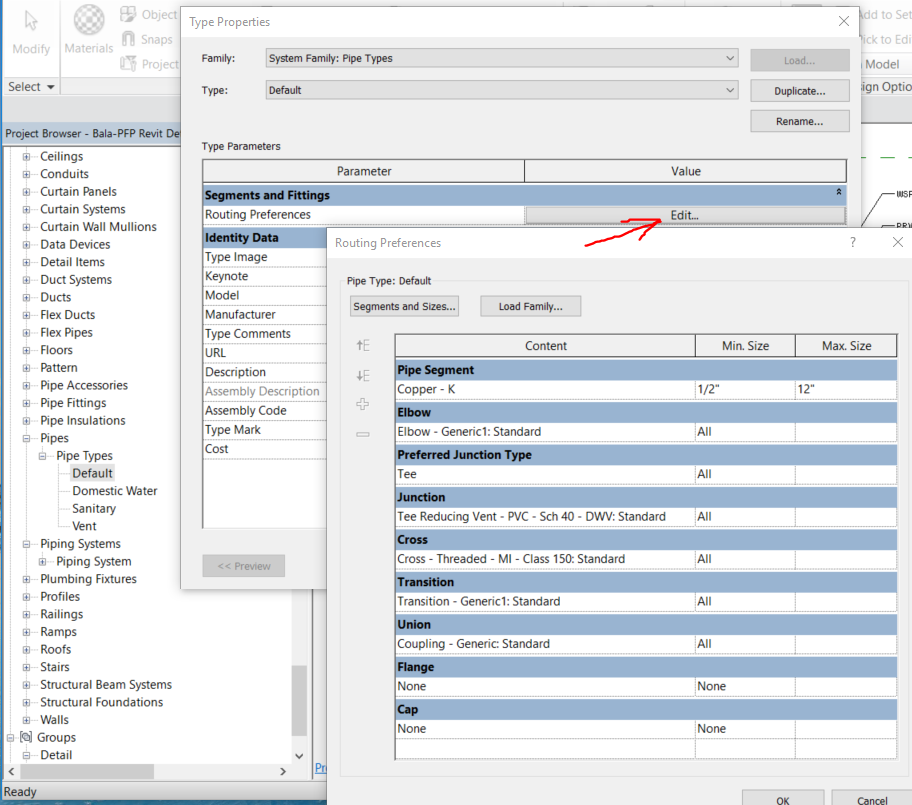Select Pipe Fittings in Project Browser
Viewport: 912px width, 805px height.
[73, 403]
